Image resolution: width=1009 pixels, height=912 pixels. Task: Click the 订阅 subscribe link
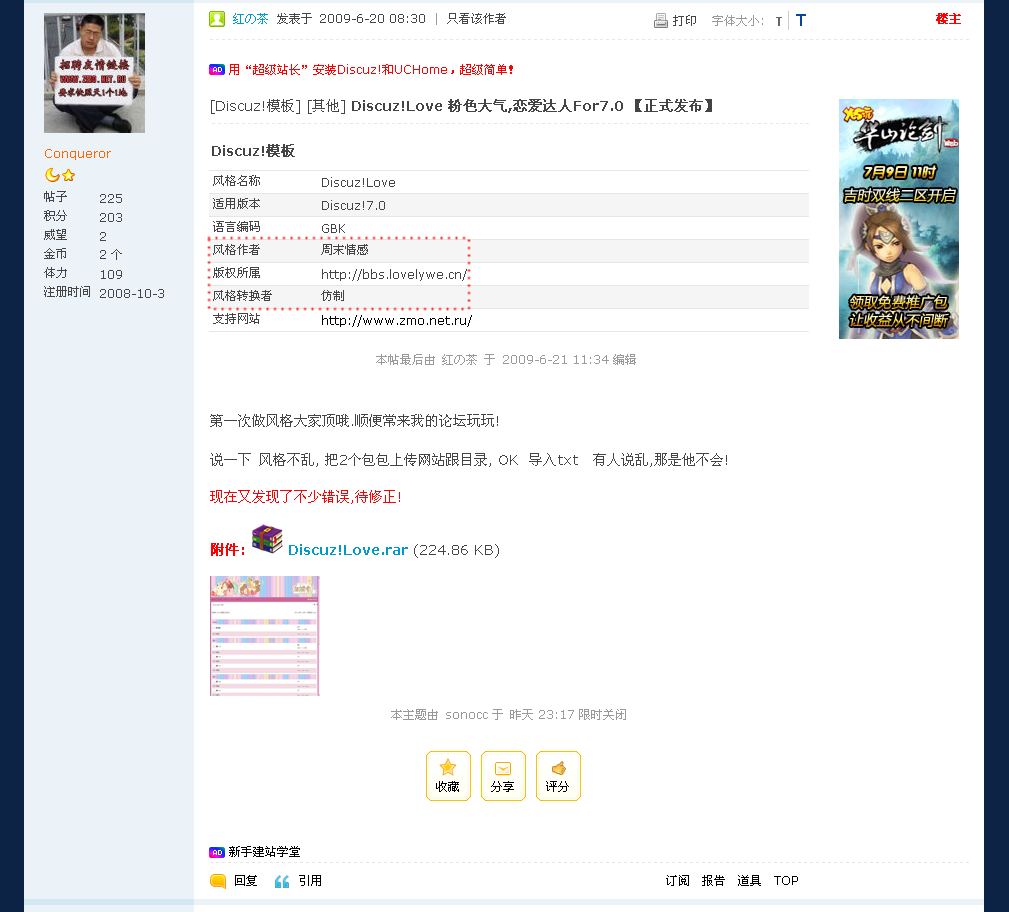click(x=678, y=881)
